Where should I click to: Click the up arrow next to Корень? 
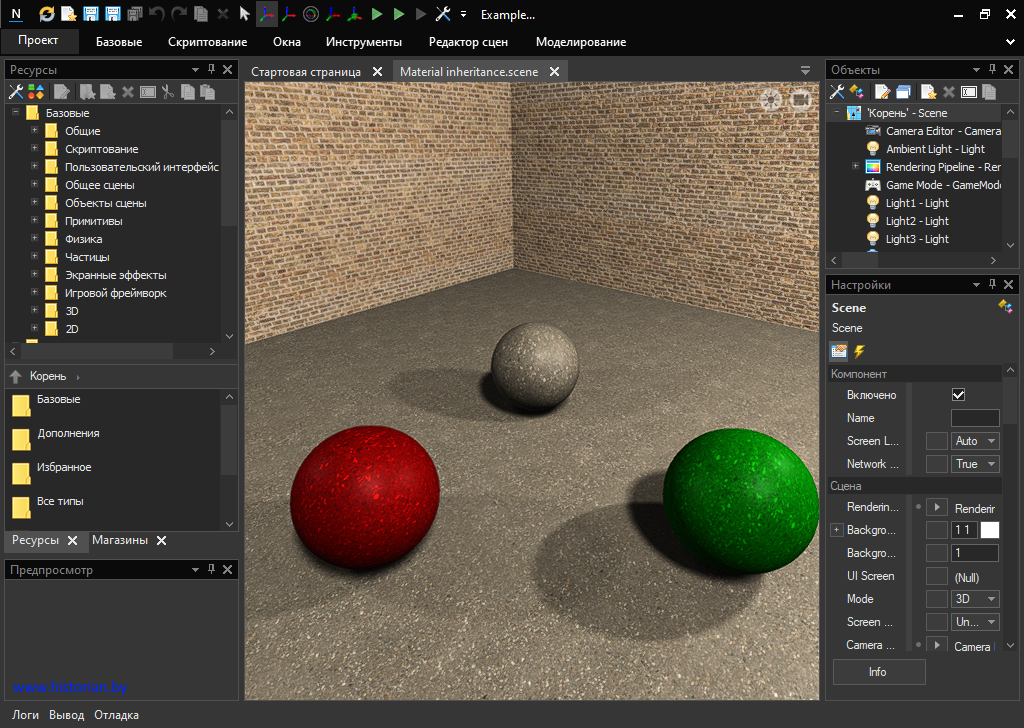[16, 377]
